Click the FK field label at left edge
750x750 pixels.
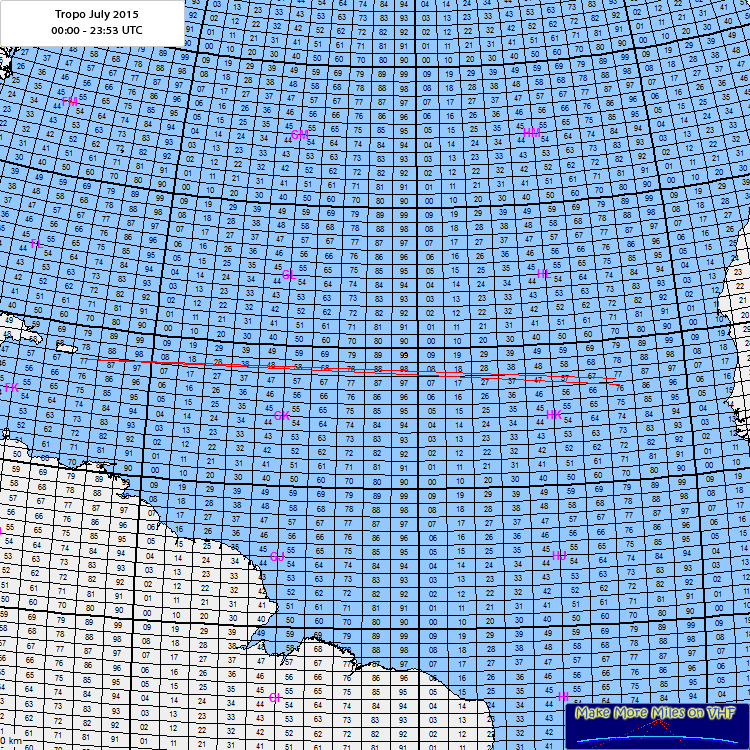(x=11, y=387)
